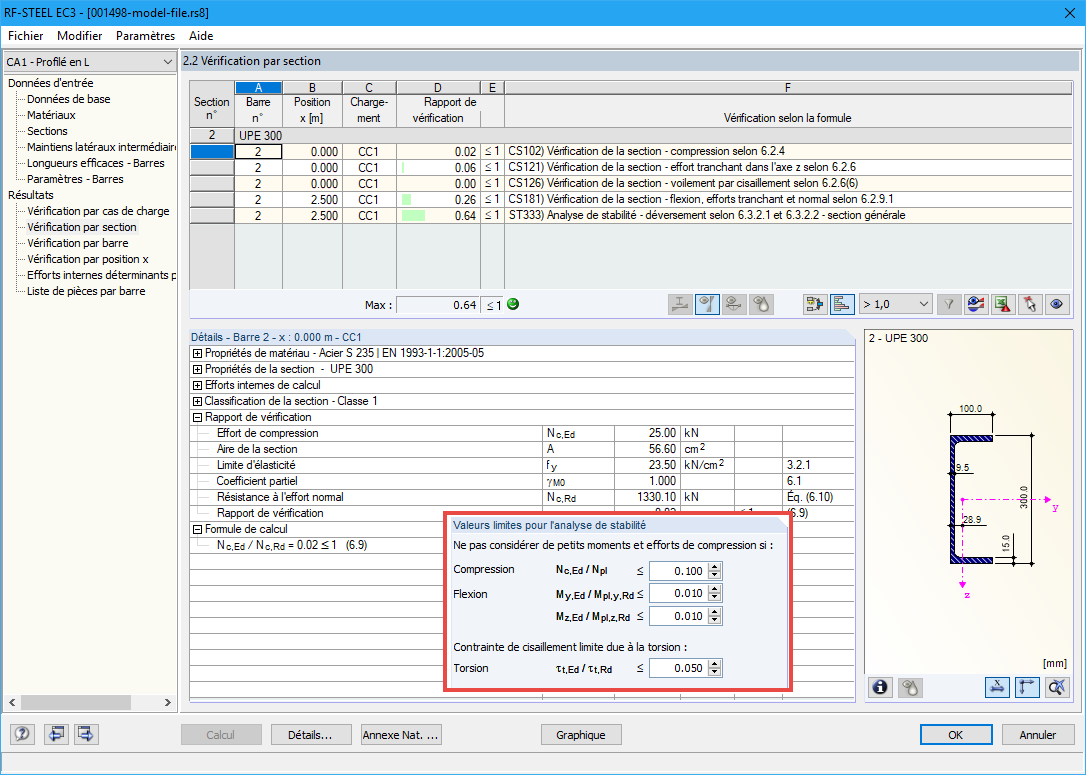The height and width of the screenshot is (775, 1086).
Task: Click the Torsion limit 0.050 field
Action: tap(679, 668)
